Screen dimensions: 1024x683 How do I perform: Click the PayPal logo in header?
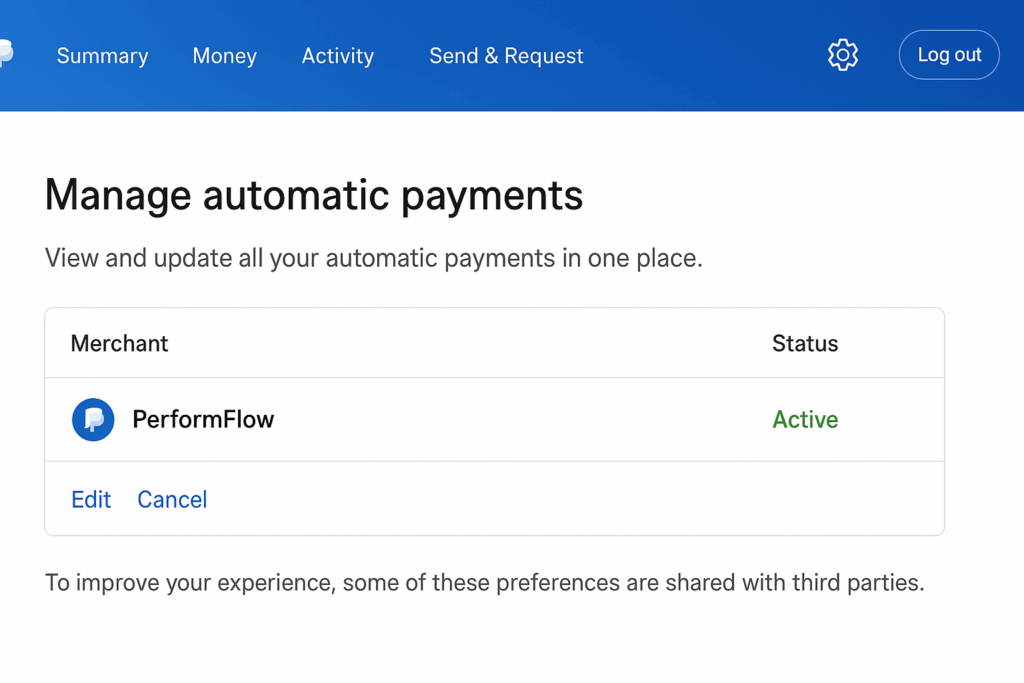[5, 54]
